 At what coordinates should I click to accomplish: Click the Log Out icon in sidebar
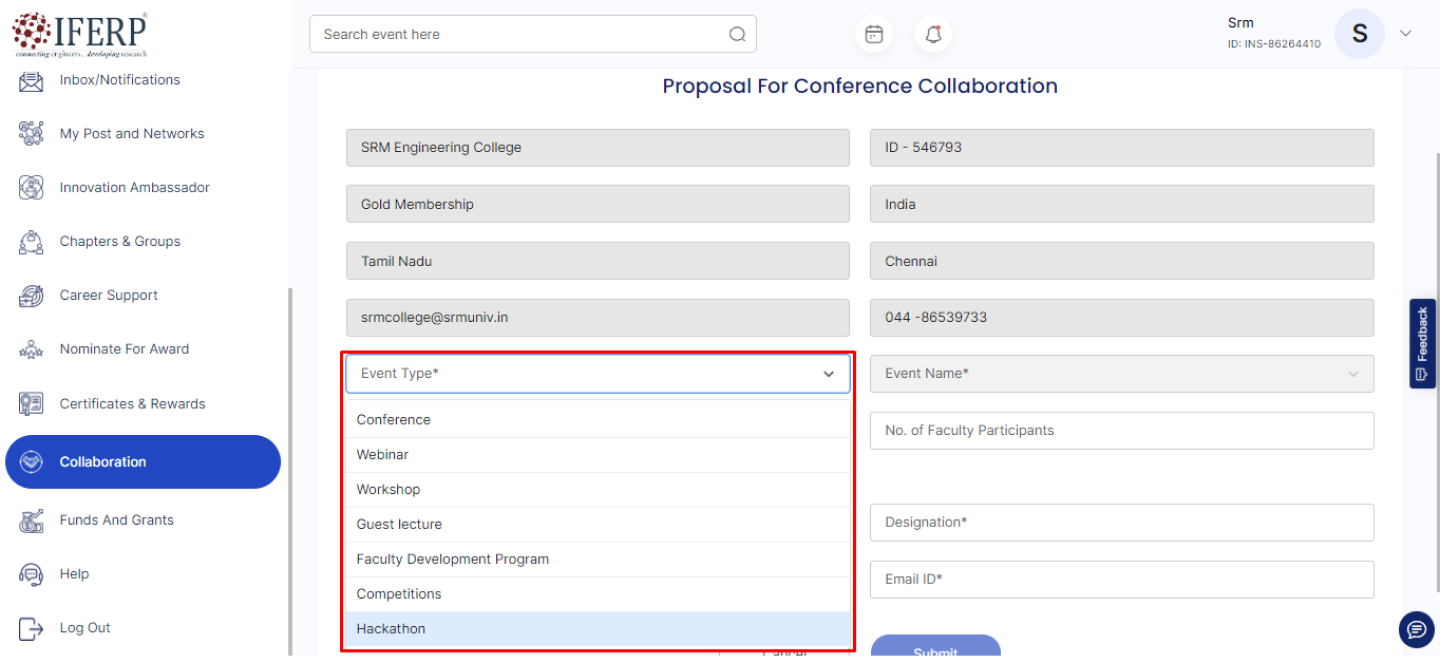pyautogui.click(x=31, y=628)
